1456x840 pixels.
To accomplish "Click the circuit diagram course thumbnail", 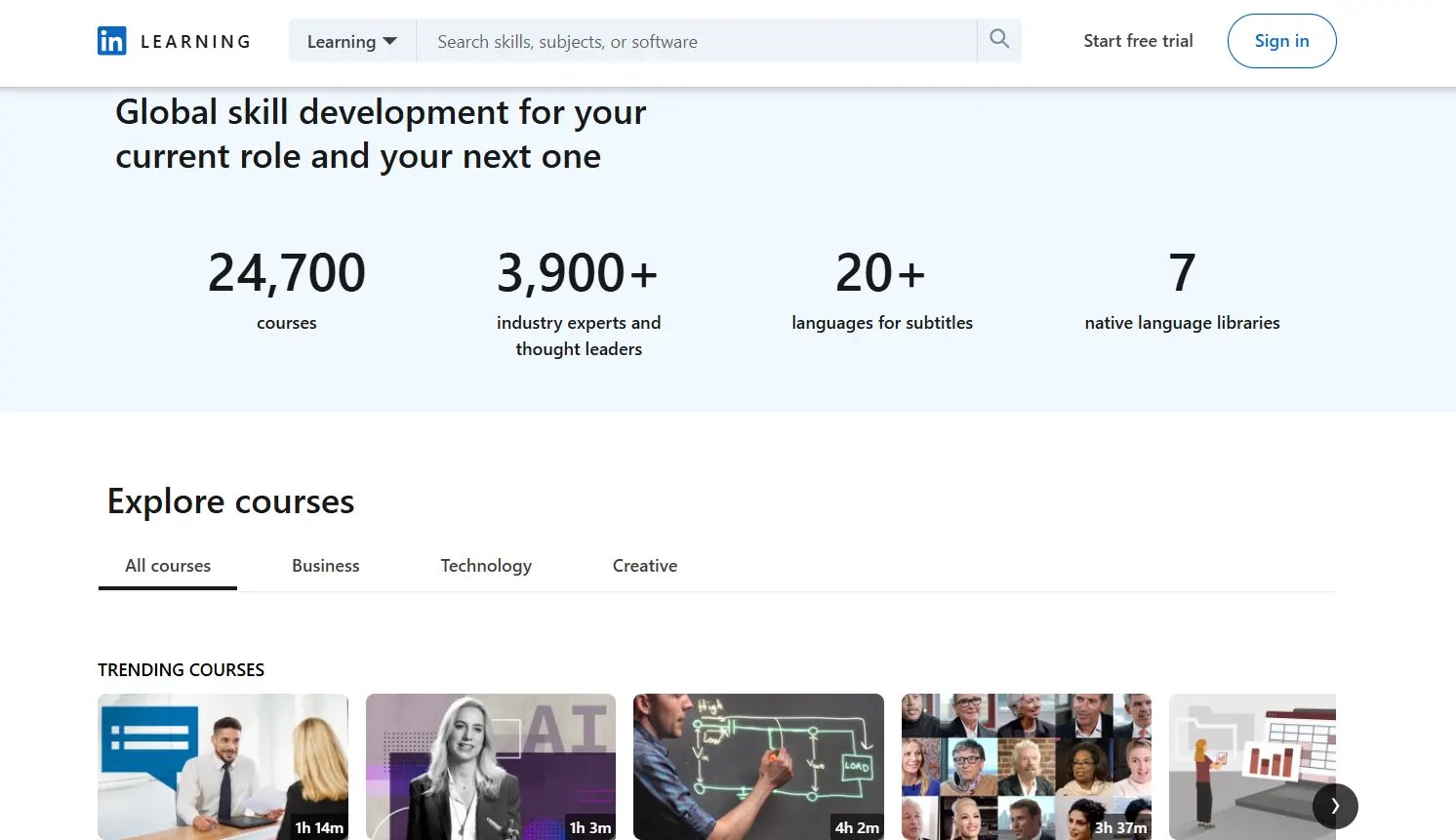I will tap(758, 767).
